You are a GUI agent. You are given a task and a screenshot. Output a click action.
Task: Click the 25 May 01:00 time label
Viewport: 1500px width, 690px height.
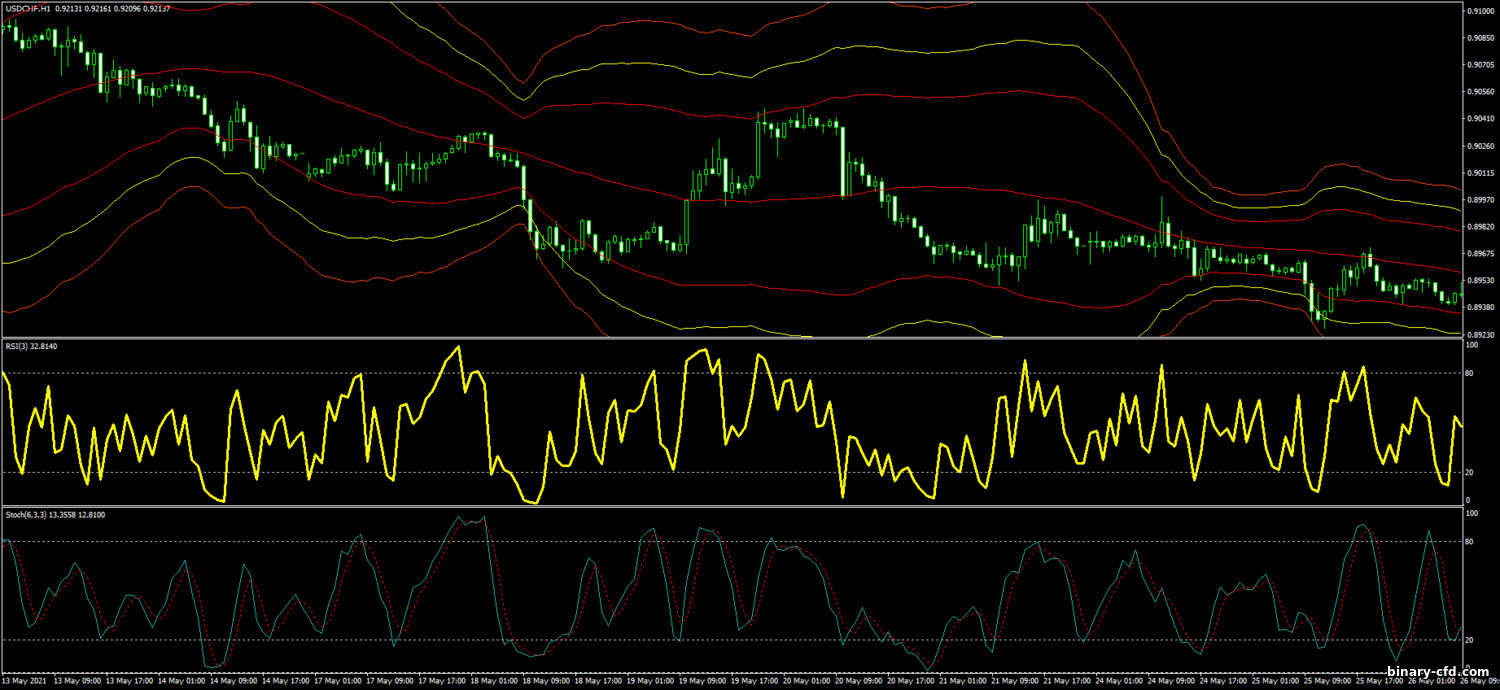tap(1275, 681)
